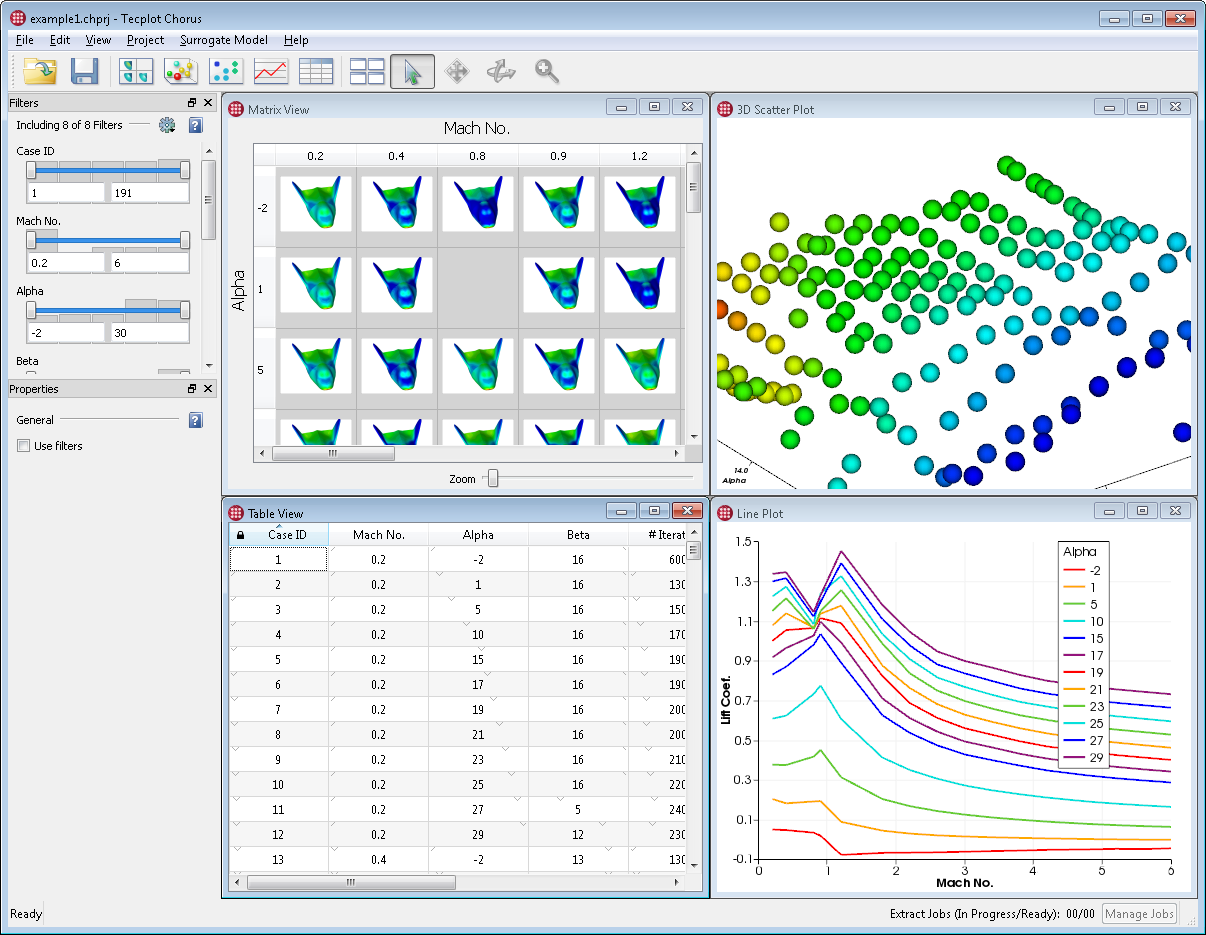Close the Table View window
The image size is (1206, 935).
[687, 511]
